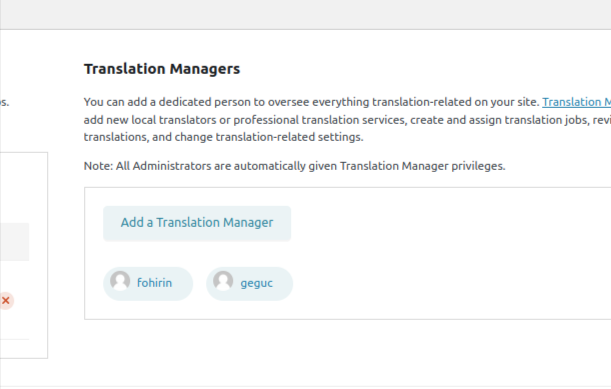Select the geguc username text
This screenshot has height=389, width=611.
point(256,283)
